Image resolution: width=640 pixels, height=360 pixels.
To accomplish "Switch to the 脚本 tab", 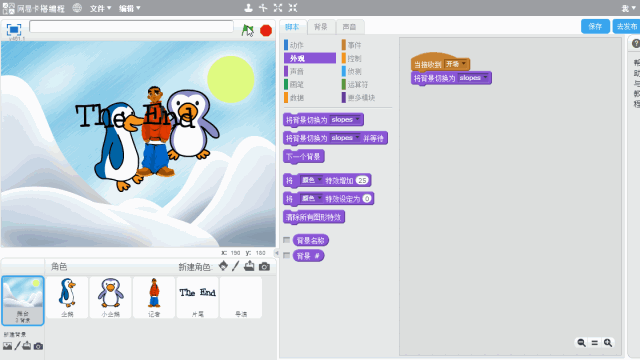I will pyautogui.click(x=292, y=27).
